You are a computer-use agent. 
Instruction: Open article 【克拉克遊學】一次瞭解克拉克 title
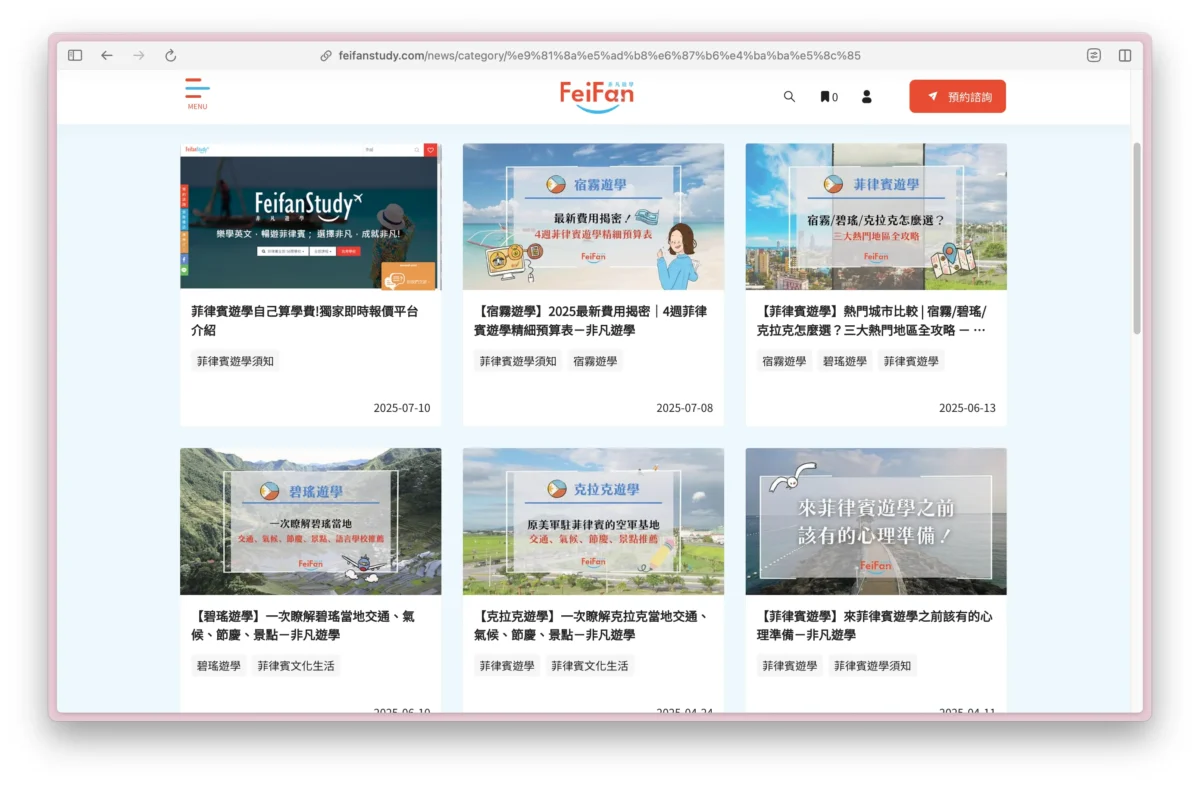[591, 625]
